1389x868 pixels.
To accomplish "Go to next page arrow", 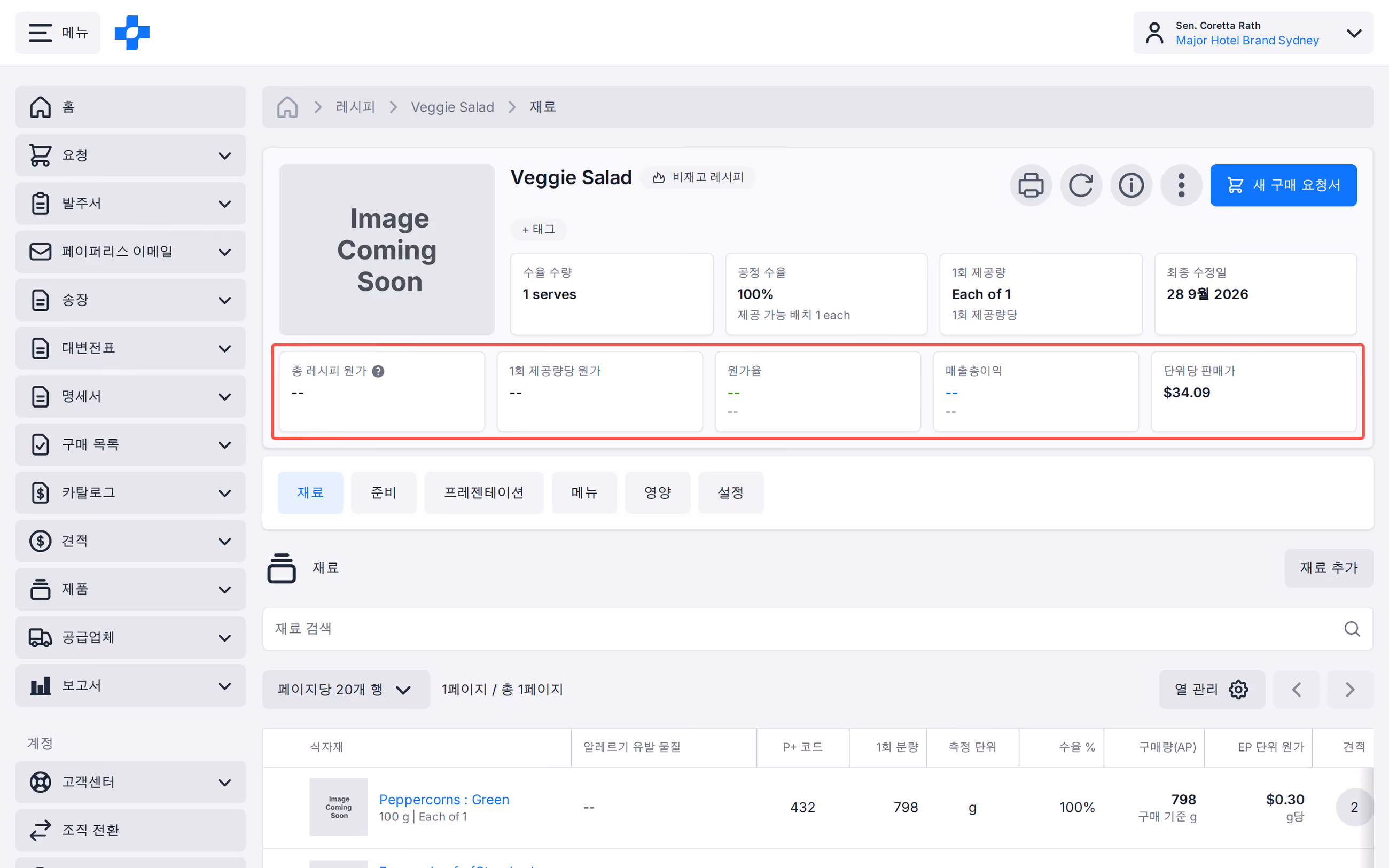I will click(1350, 690).
